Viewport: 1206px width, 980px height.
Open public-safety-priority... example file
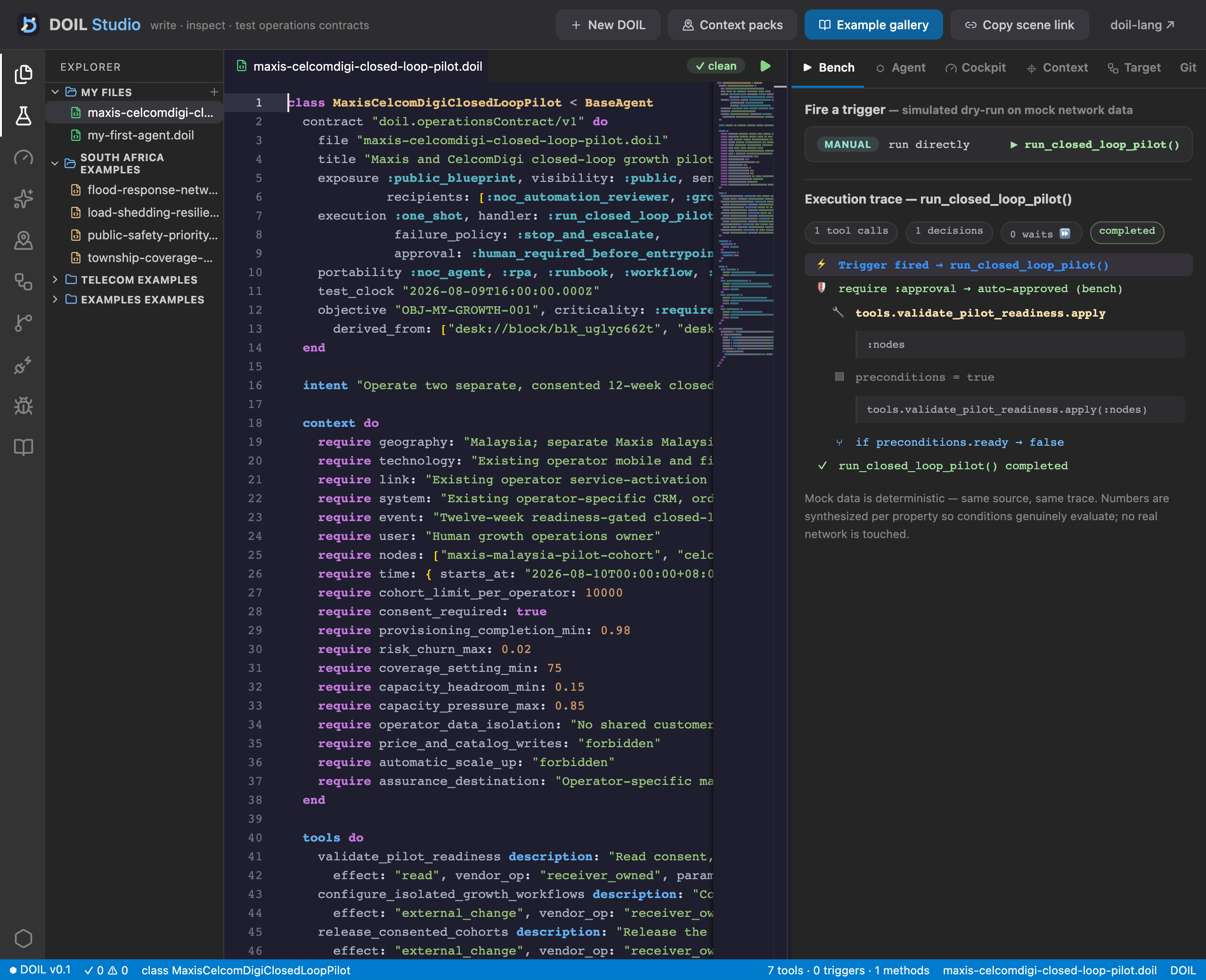click(x=134, y=236)
